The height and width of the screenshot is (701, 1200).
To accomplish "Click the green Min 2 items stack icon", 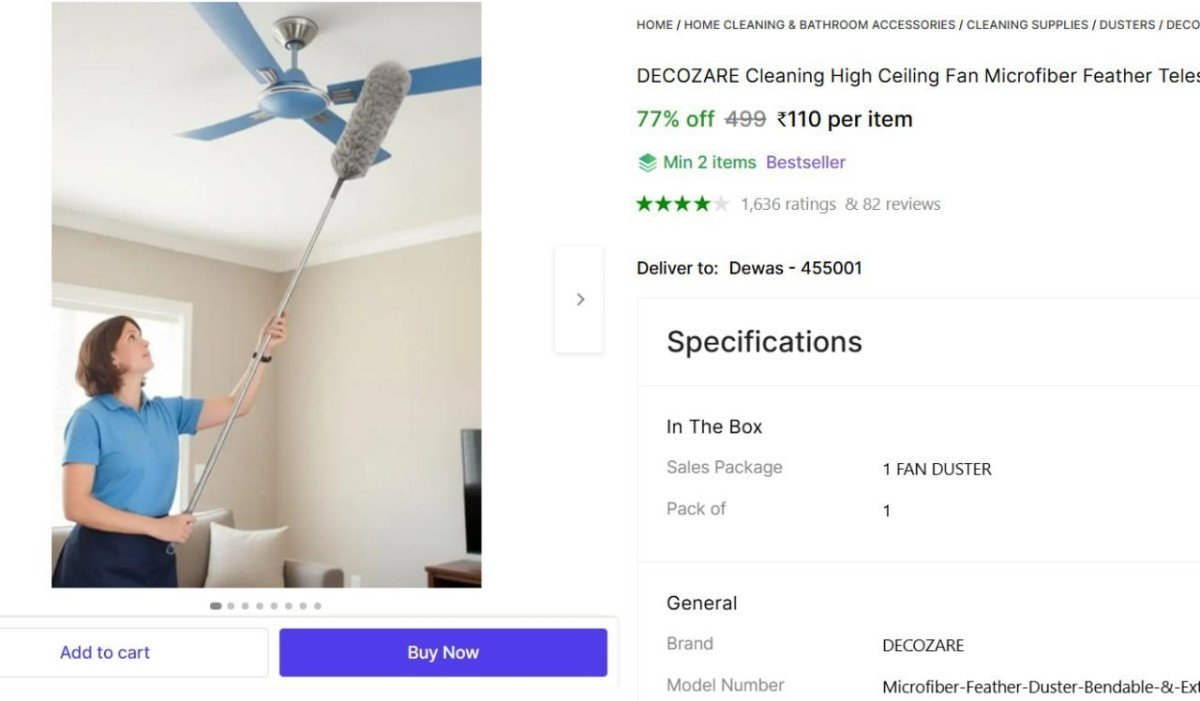I will 648,162.
